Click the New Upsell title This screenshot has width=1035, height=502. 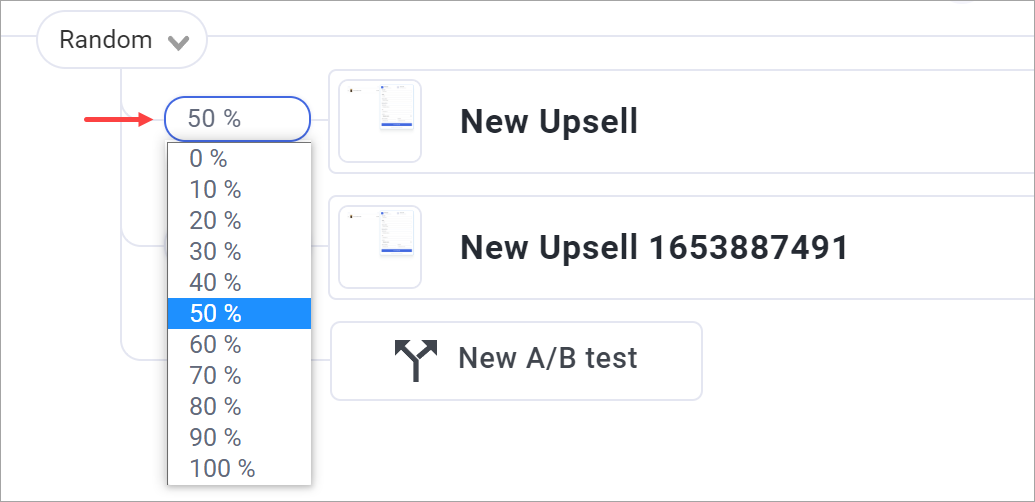549,121
